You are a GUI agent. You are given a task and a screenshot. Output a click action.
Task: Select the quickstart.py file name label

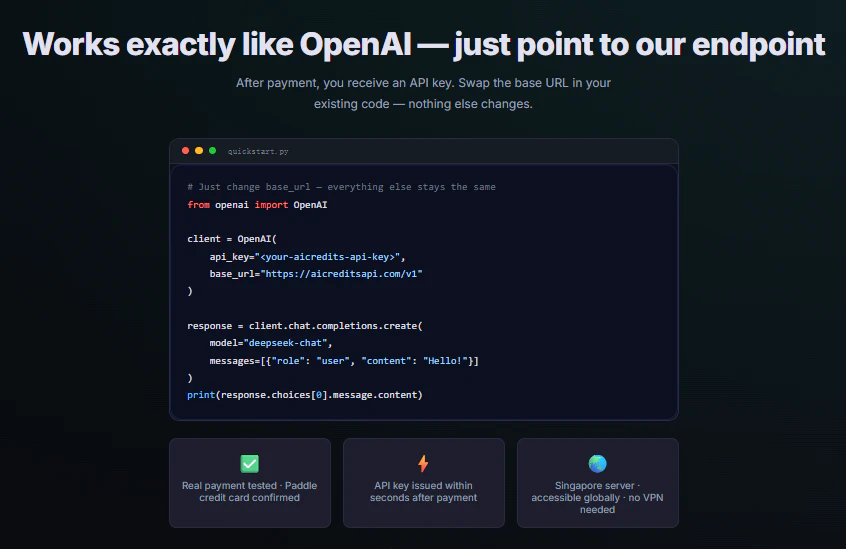(258, 152)
